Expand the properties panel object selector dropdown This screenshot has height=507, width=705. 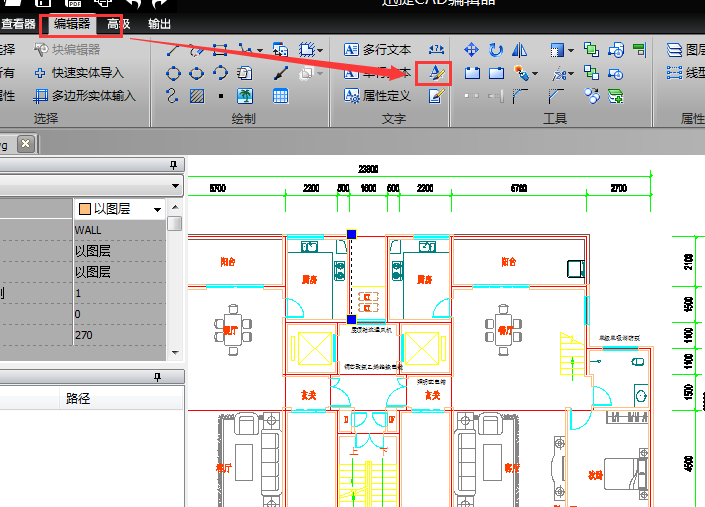(175, 186)
